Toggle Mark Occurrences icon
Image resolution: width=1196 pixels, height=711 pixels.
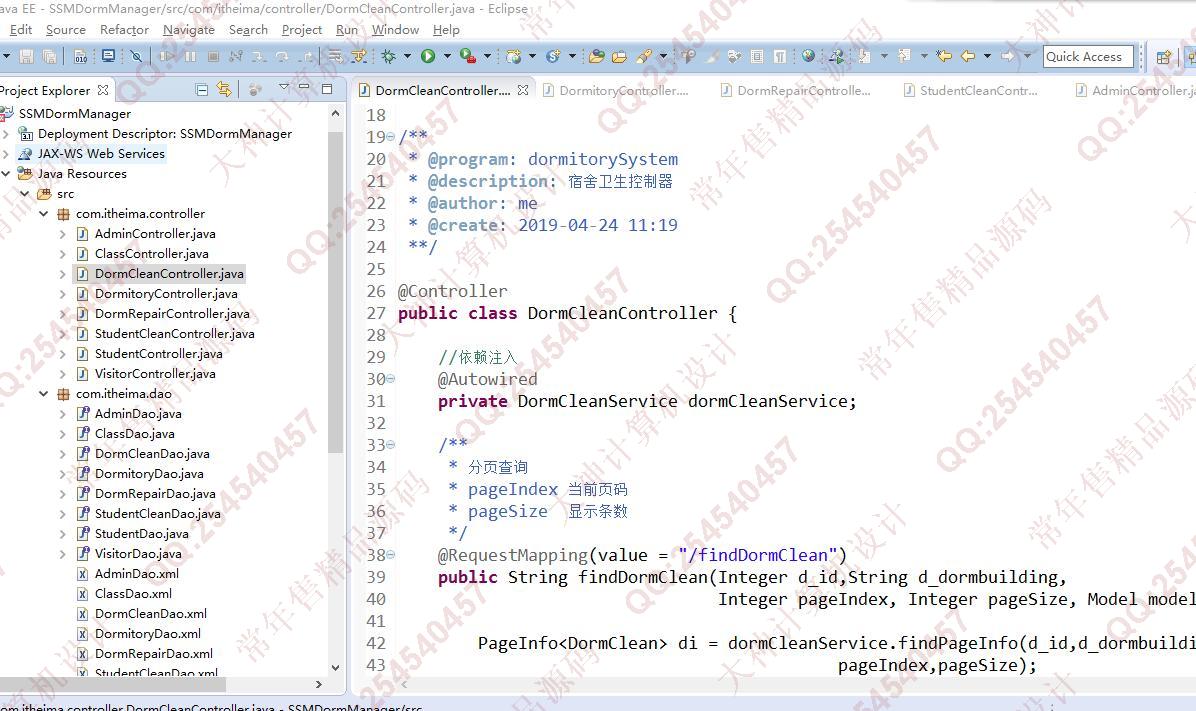tap(712, 56)
